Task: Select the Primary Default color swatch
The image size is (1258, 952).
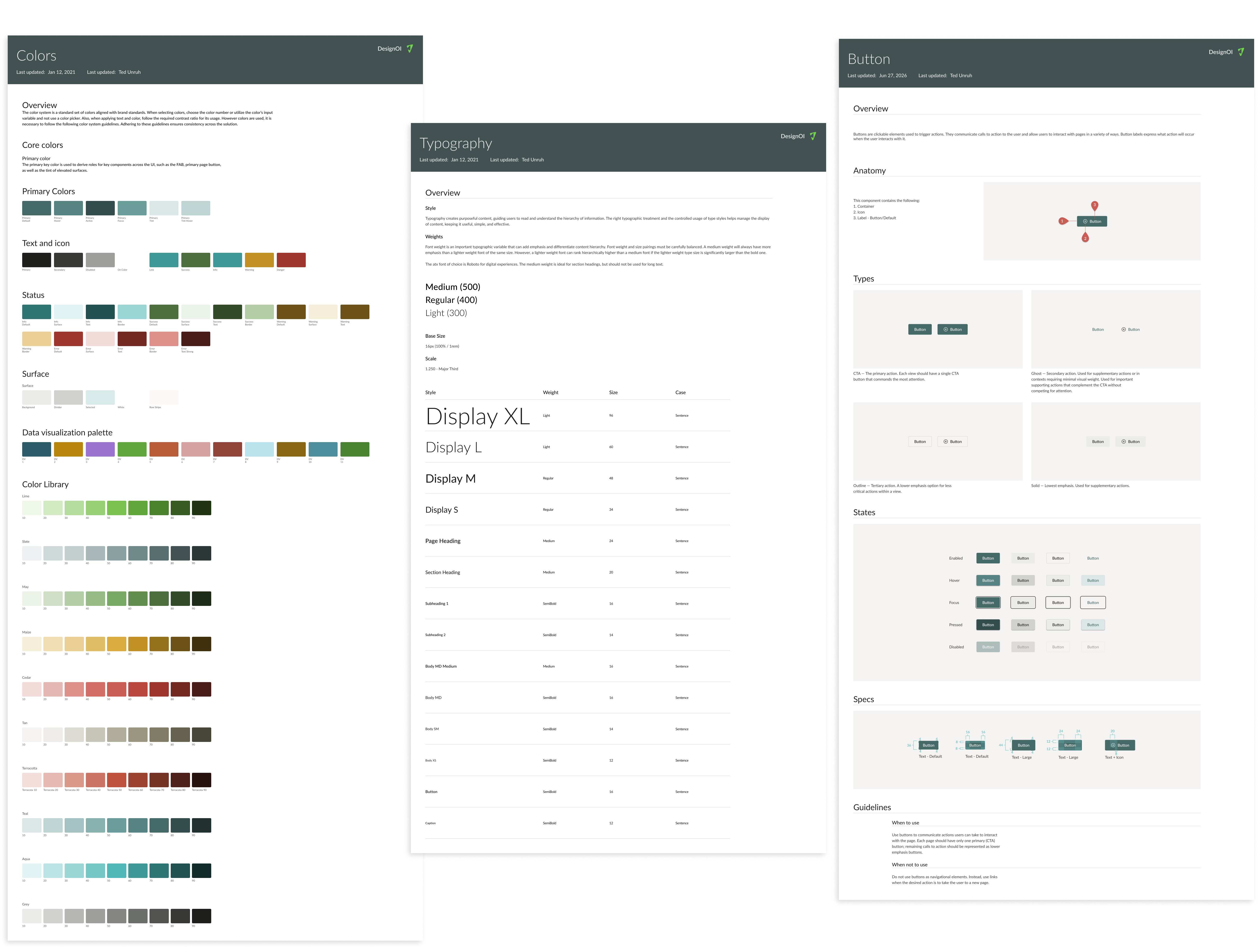Action: [x=36, y=208]
